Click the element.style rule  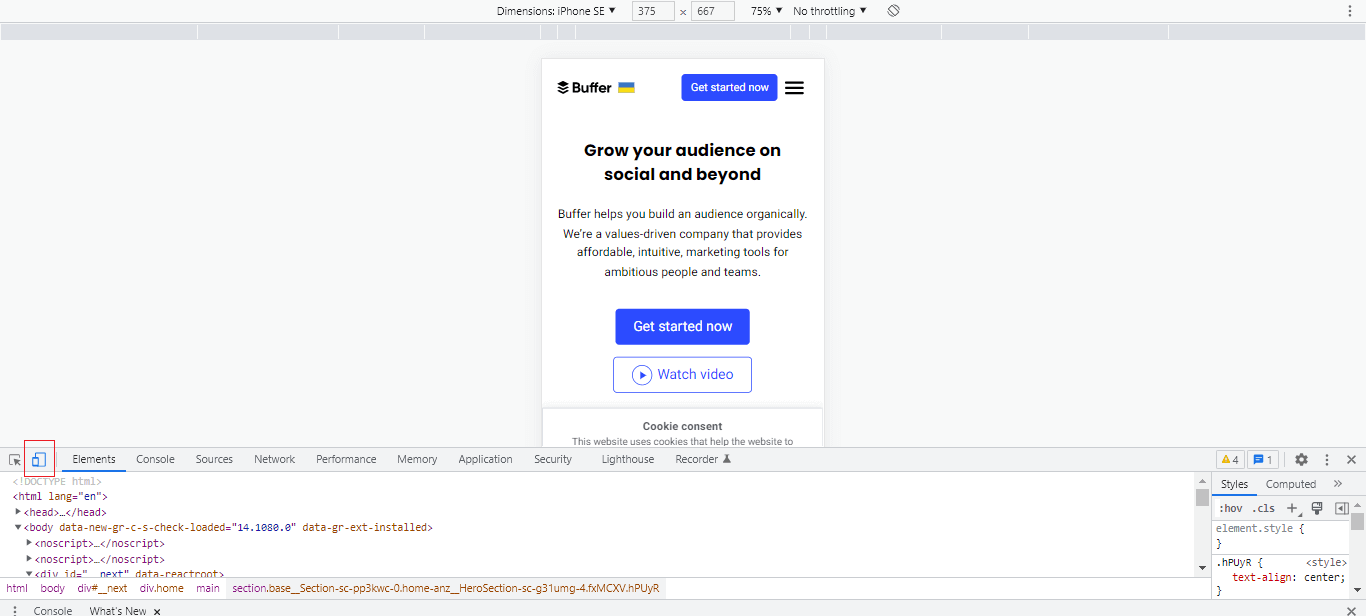tap(1258, 528)
